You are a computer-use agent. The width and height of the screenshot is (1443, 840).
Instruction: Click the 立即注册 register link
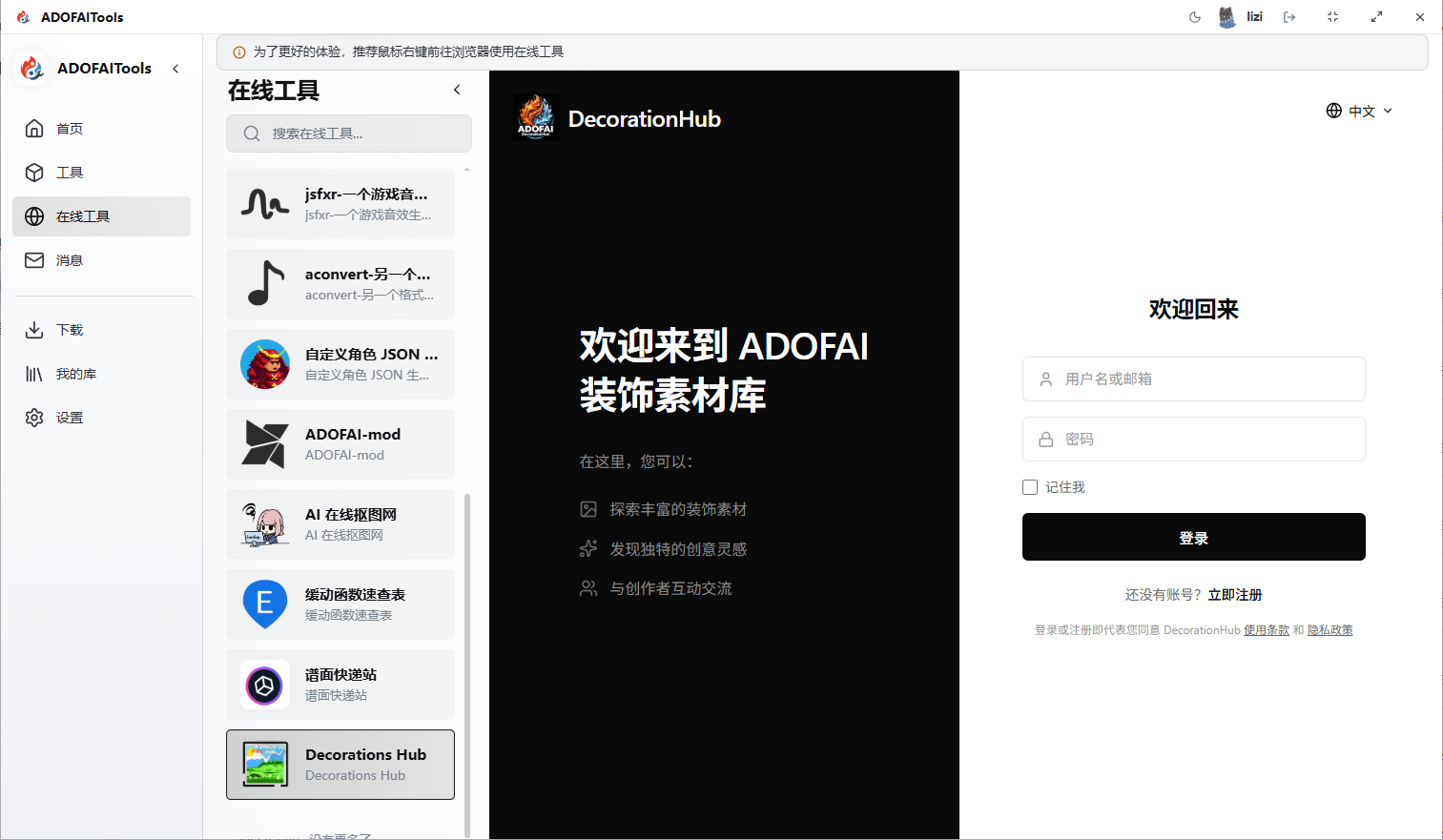[x=1235, y=595]
